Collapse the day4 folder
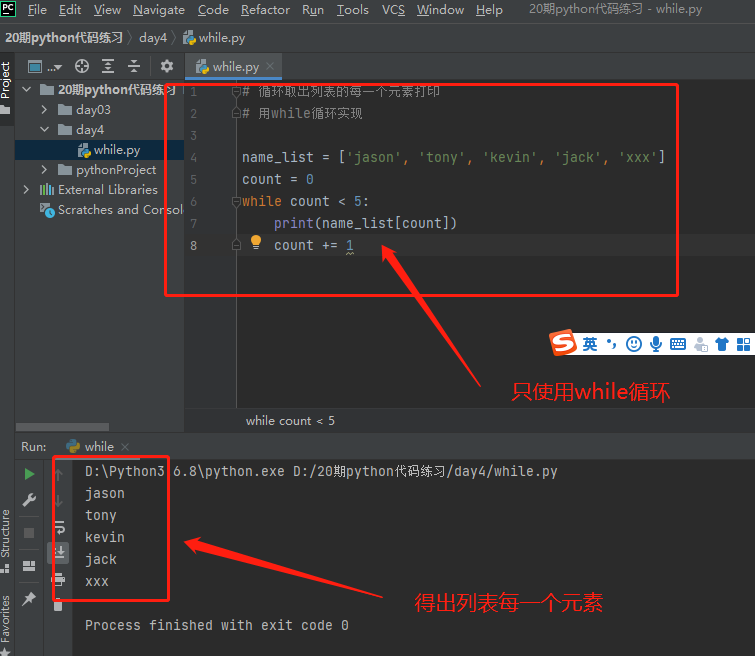Viewport: 755px width, 656px height. [x=44, y=130]
